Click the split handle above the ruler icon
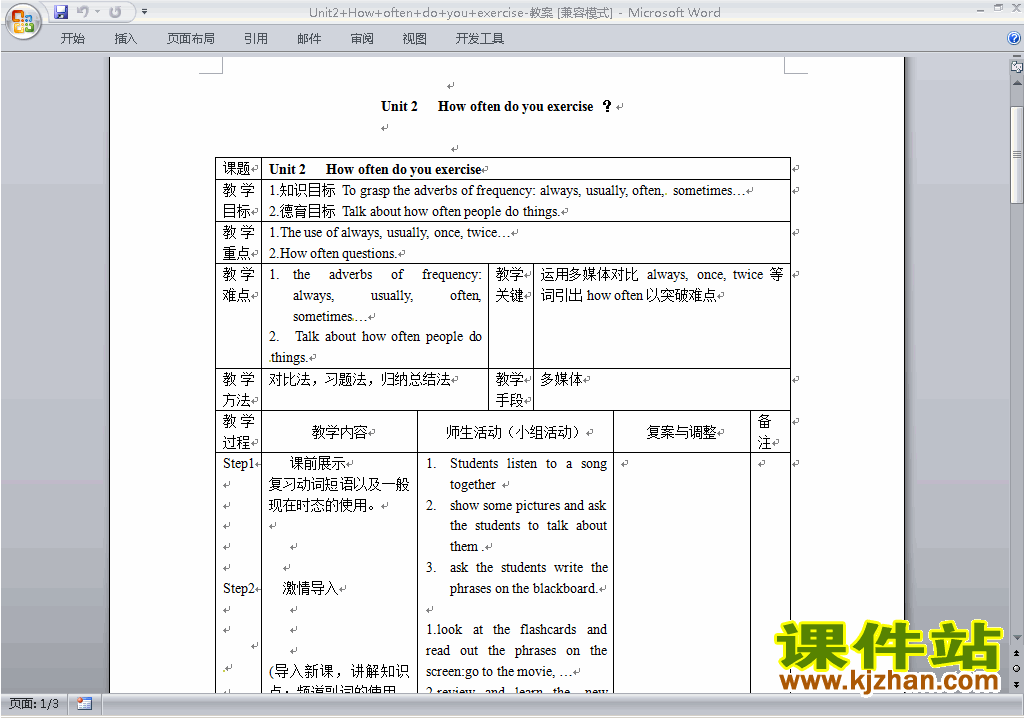This screenshot has height=718, width=1024. [x=1017, y=57]
